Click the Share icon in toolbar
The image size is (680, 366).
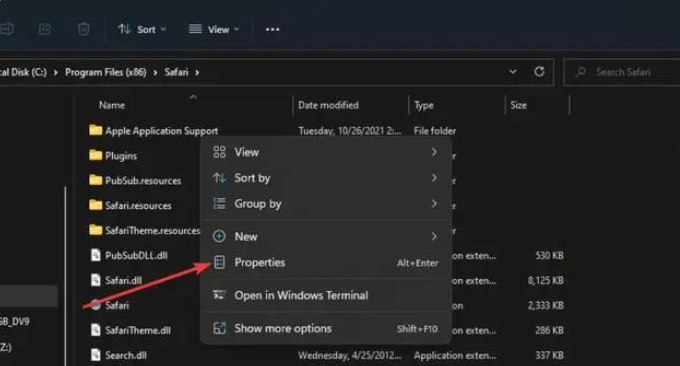45,29
